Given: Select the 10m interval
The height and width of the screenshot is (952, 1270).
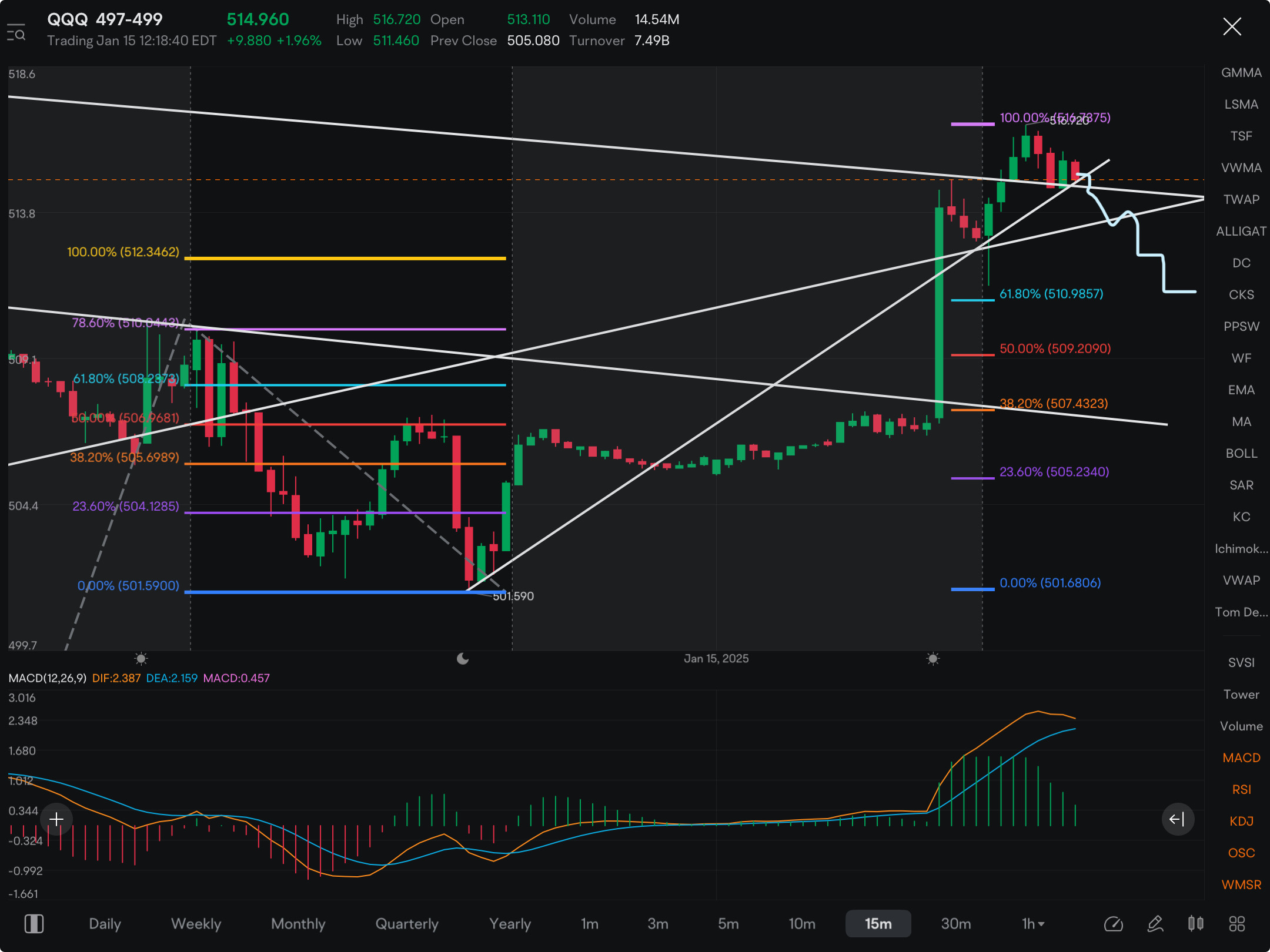Looking at the screenshot, I should (802, 924).
